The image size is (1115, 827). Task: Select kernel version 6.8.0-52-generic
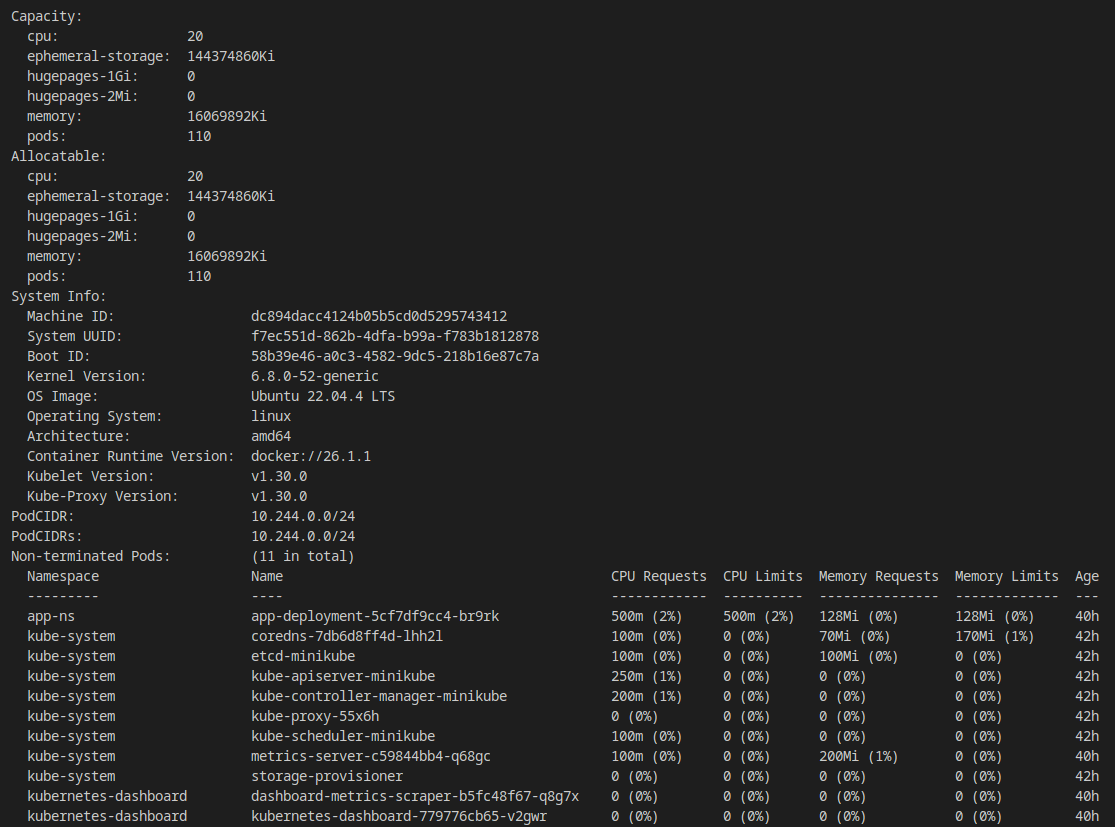(x=315, y=376)
